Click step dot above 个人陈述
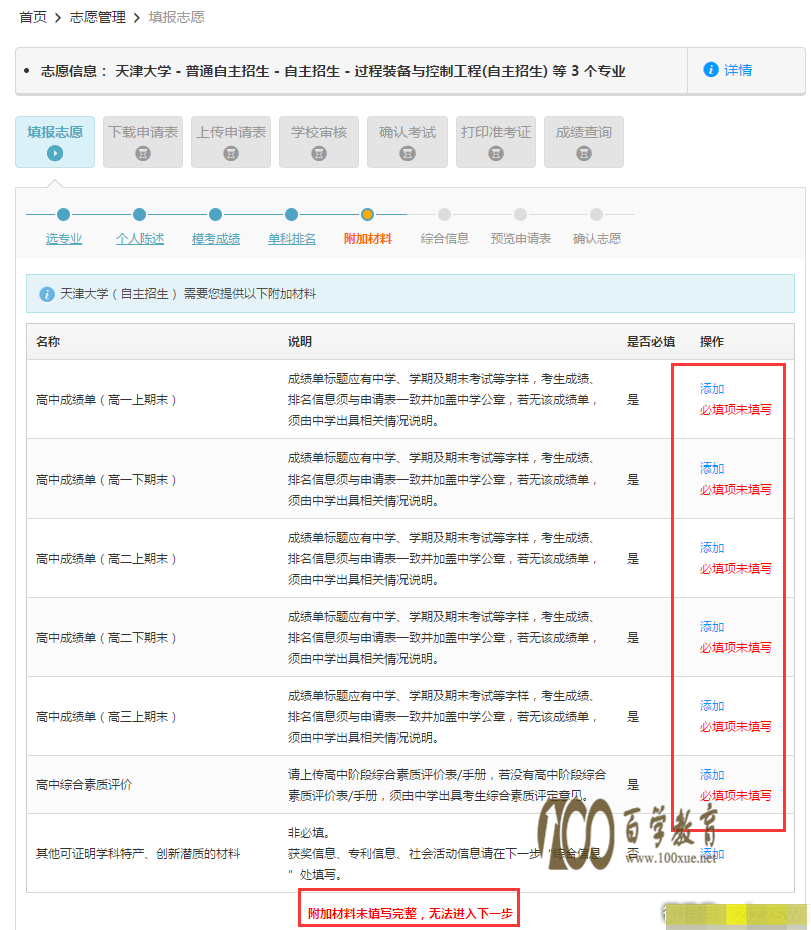Screen dimensions: 811x930 [139, 215]
